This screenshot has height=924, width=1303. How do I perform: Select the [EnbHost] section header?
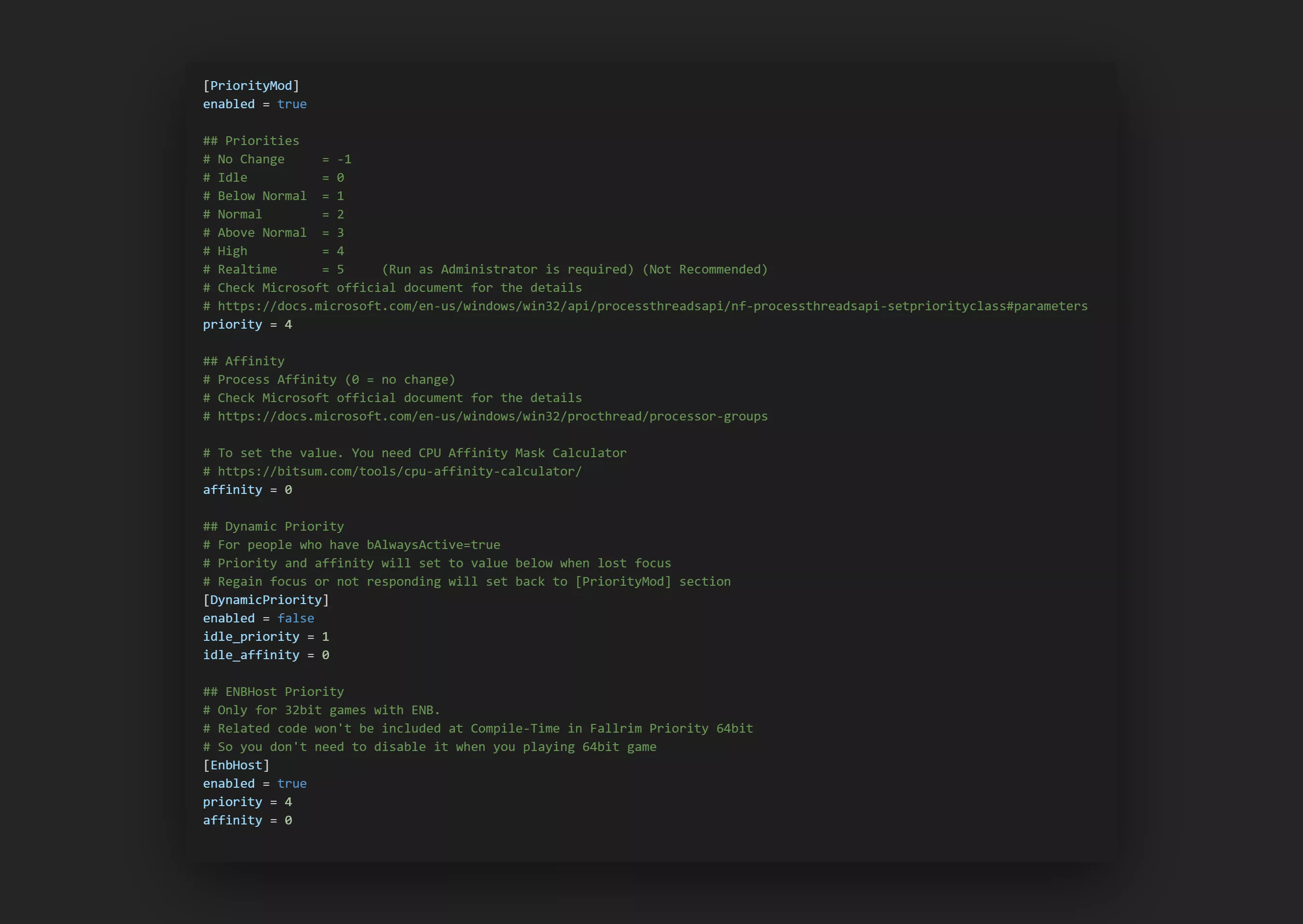(x=236, y=765)
